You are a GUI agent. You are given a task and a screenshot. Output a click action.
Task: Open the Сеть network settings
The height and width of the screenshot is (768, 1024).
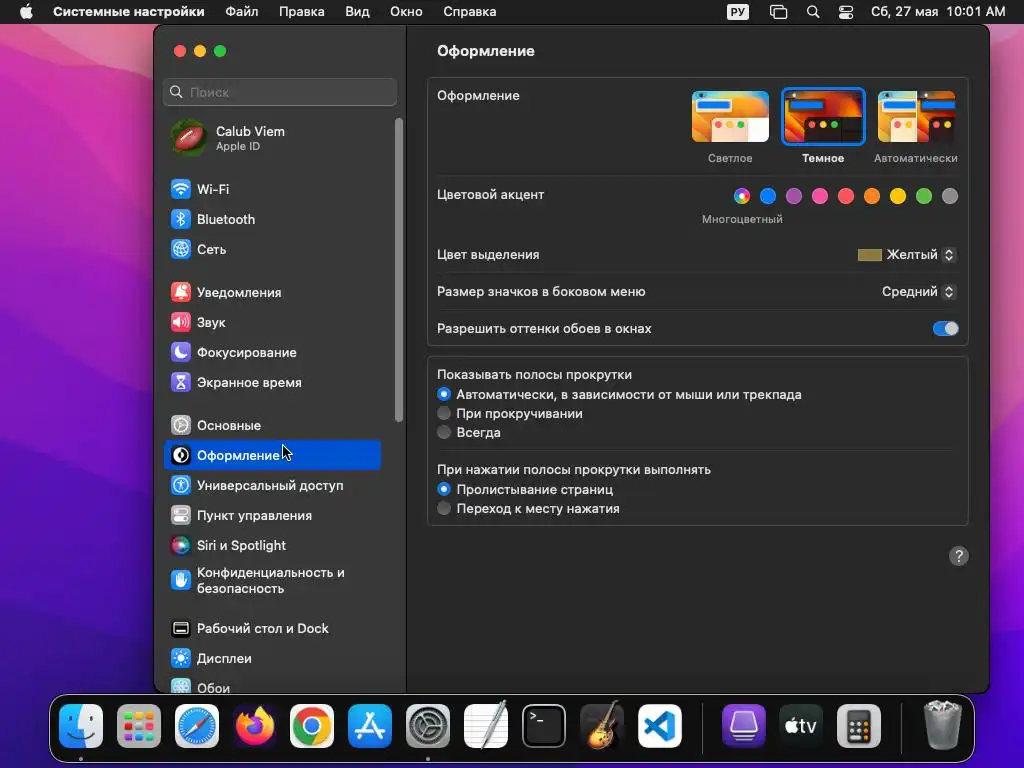272,249
